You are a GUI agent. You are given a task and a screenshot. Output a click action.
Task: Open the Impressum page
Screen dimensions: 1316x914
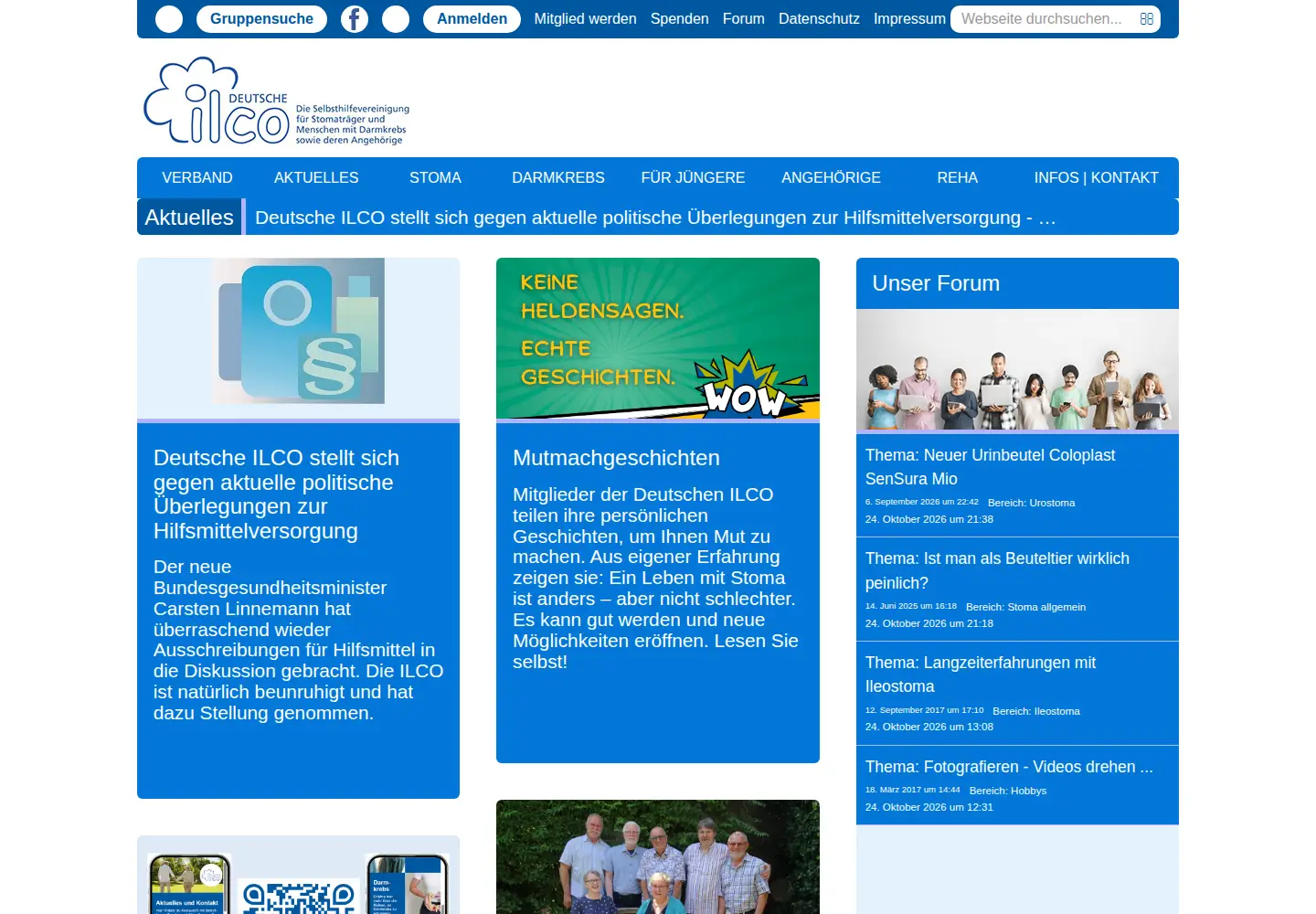[909, 19]
